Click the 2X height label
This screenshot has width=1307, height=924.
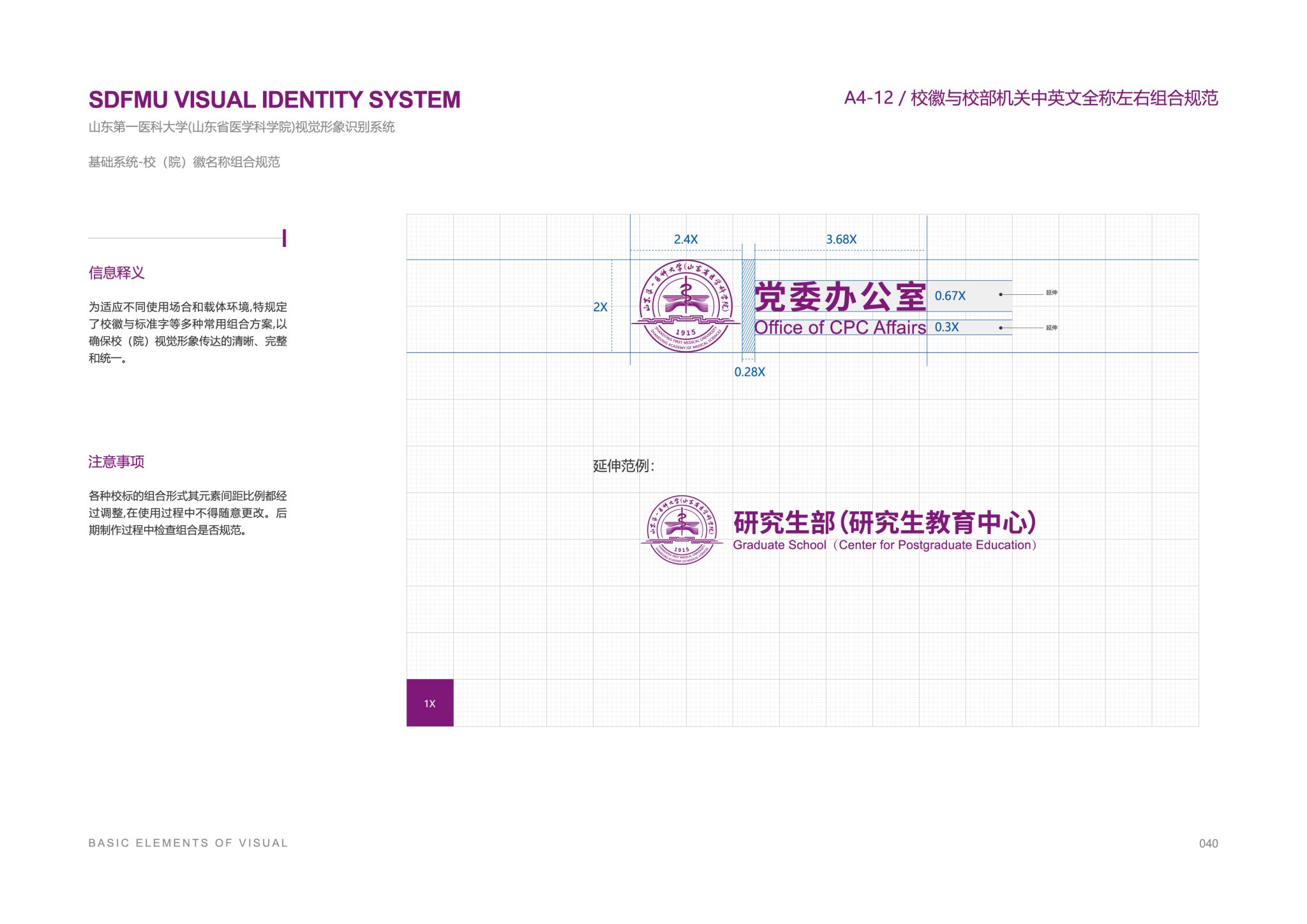coord(600,307)
